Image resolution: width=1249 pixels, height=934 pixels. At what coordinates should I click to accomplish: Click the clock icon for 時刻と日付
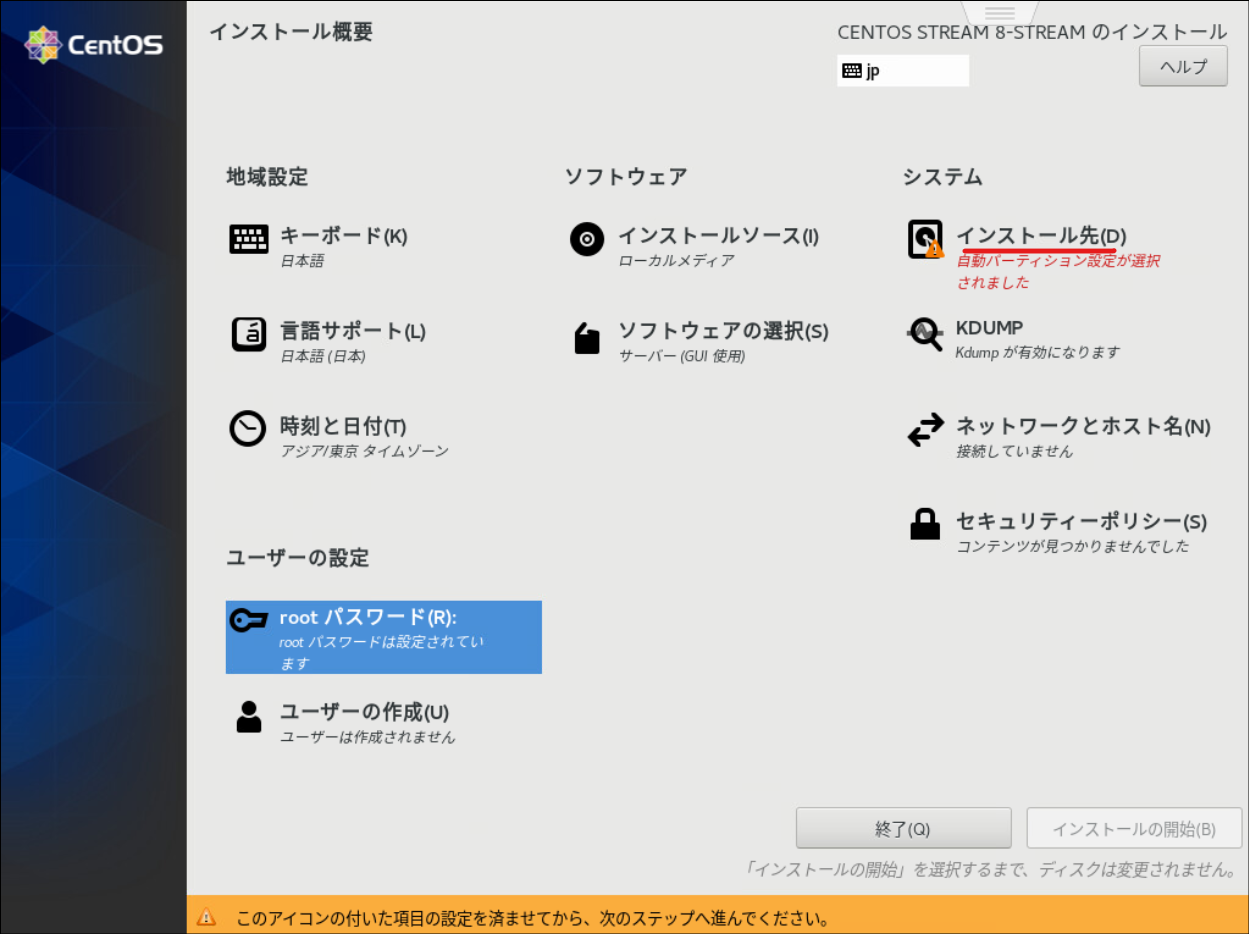[x=248, y=429]
